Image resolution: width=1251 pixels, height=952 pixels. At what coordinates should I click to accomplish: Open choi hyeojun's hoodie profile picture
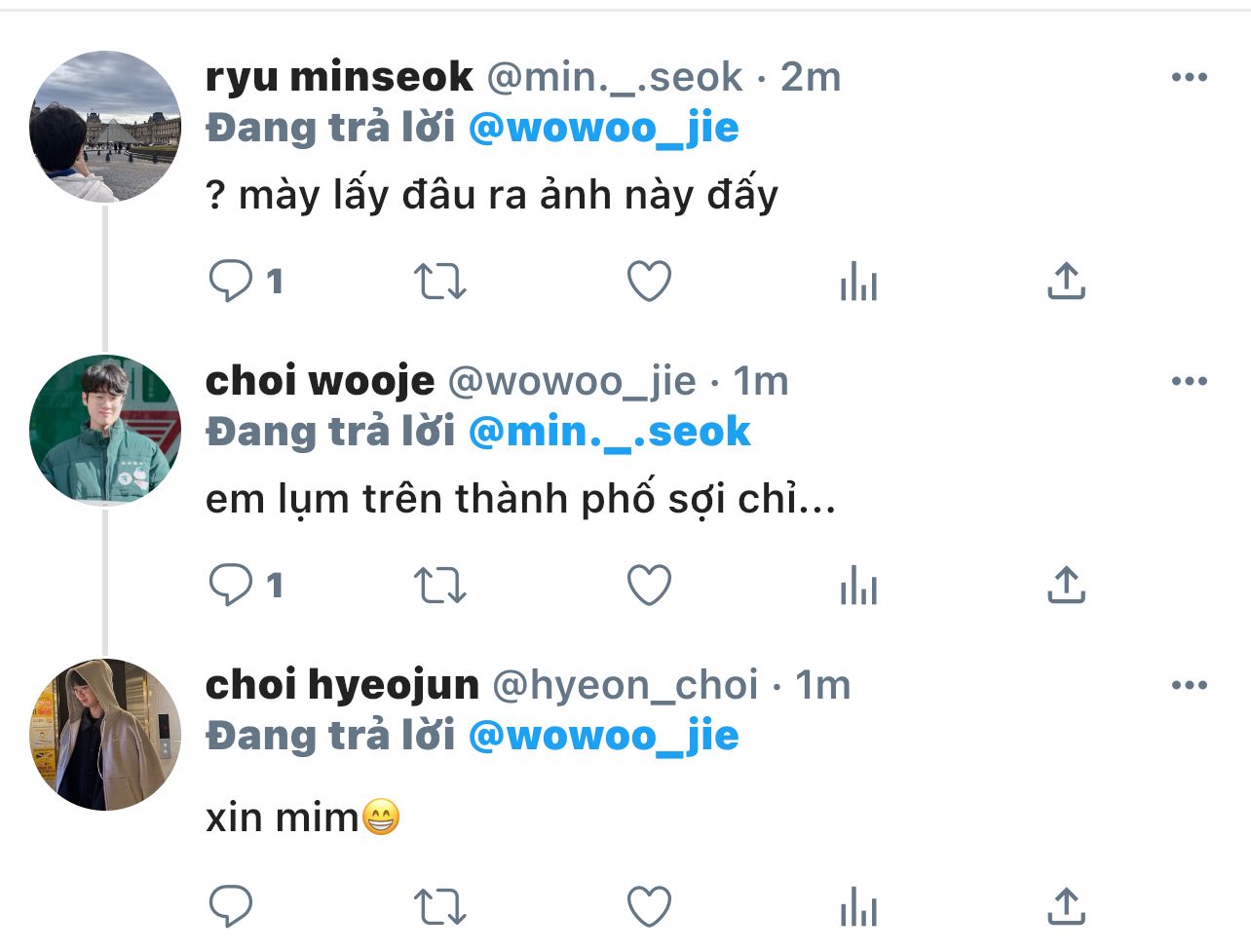click(x=105, y=735)
